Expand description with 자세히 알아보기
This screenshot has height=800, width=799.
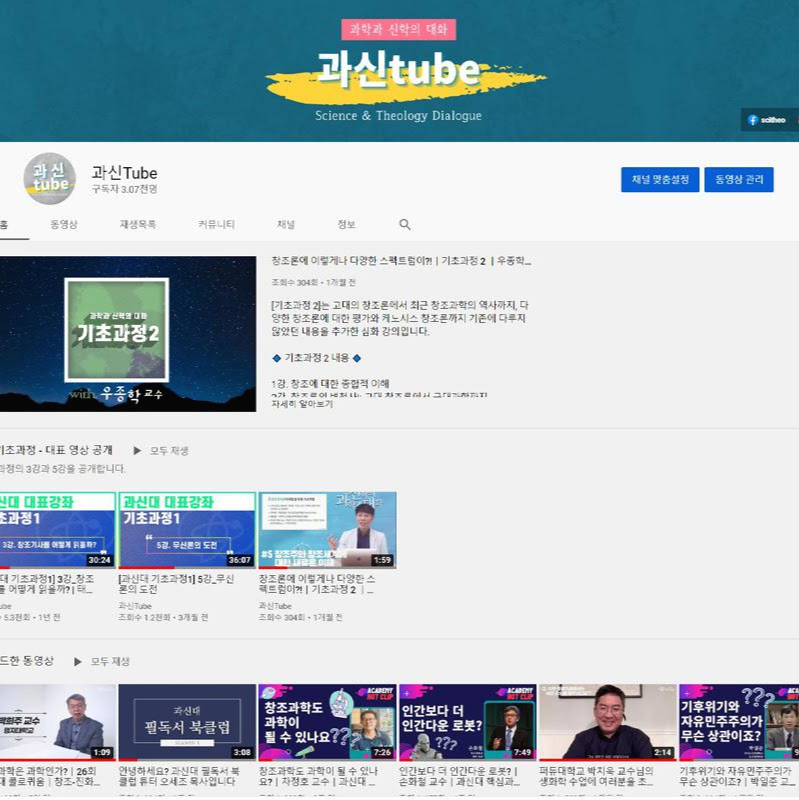[x=302, y=404]
